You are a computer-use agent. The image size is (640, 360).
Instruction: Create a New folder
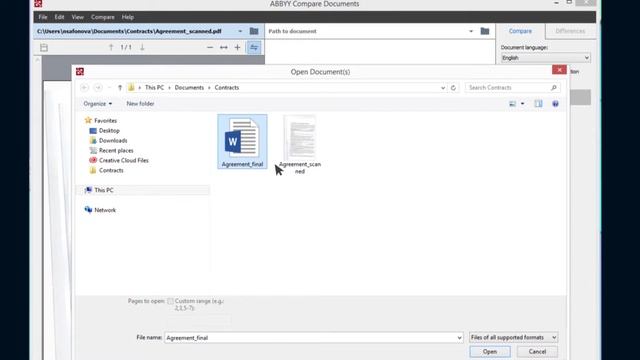[x=140, y=104]
